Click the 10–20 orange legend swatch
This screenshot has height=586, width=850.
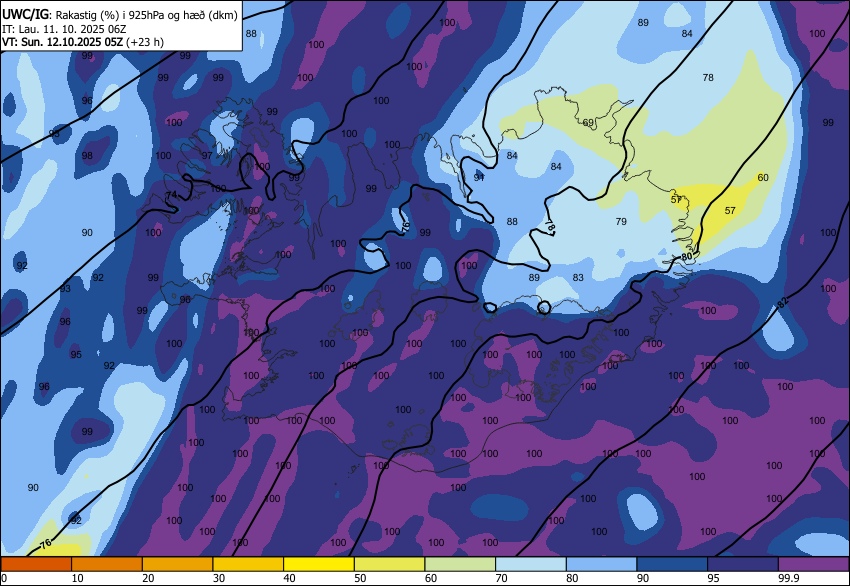pos(107,564)
